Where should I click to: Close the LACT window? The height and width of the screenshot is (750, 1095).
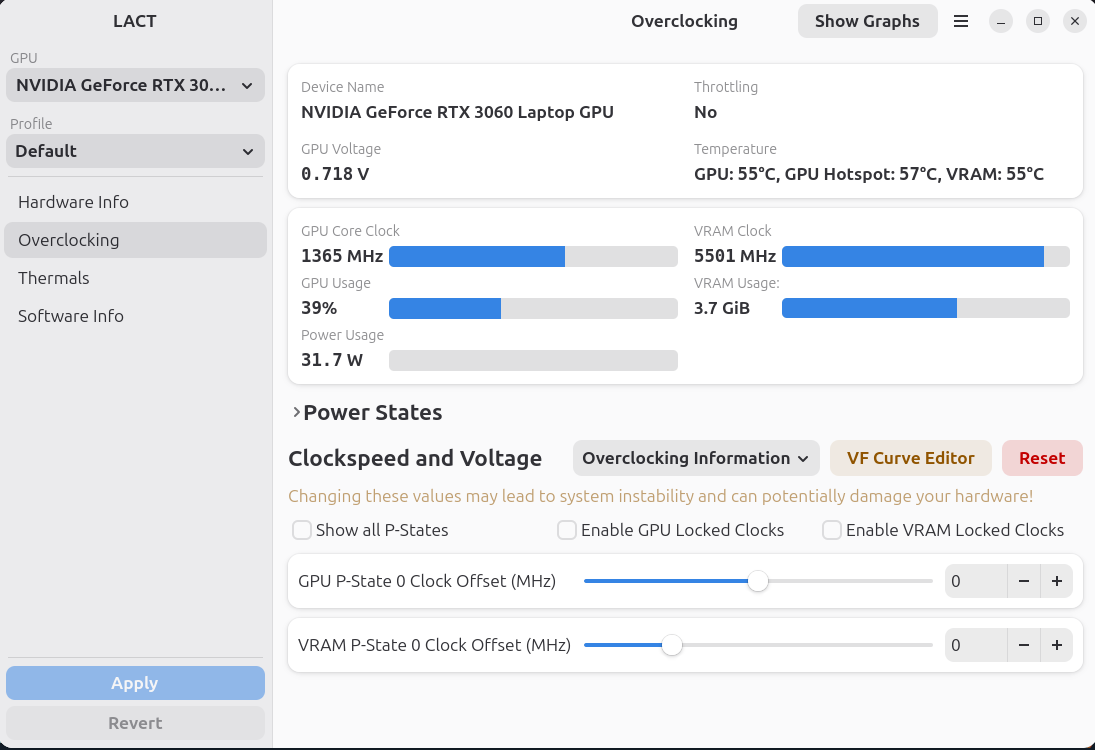click(x=1075, y=22)
